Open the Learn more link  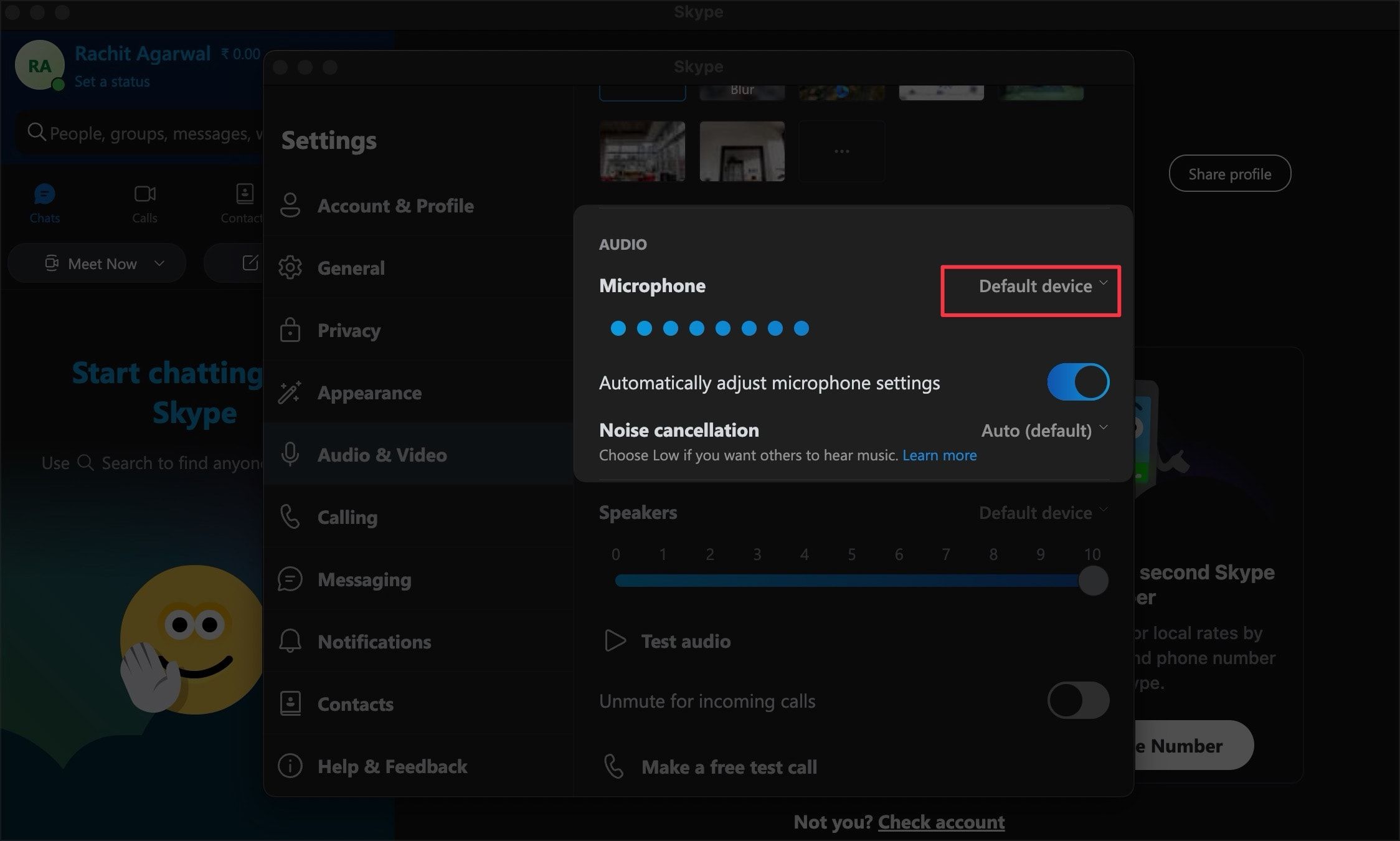939,455
